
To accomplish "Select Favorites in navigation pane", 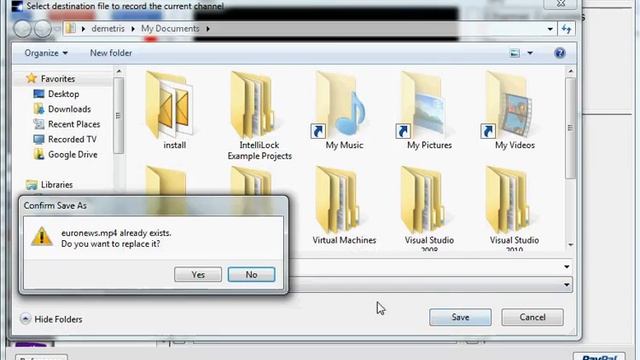I will pyautogui.click(x=58, y=79).
